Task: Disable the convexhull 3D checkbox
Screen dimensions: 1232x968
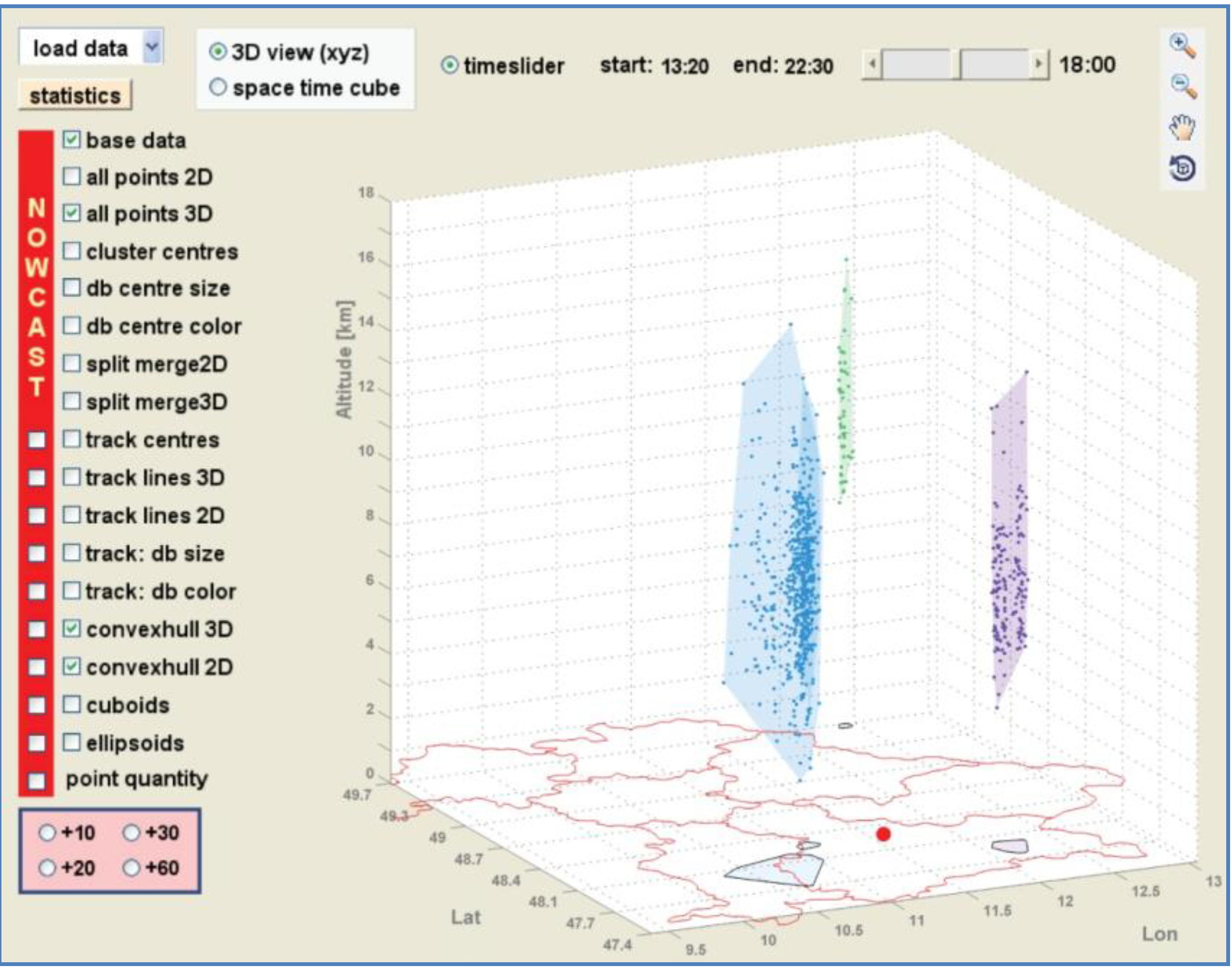Action: tap(71, 628)
